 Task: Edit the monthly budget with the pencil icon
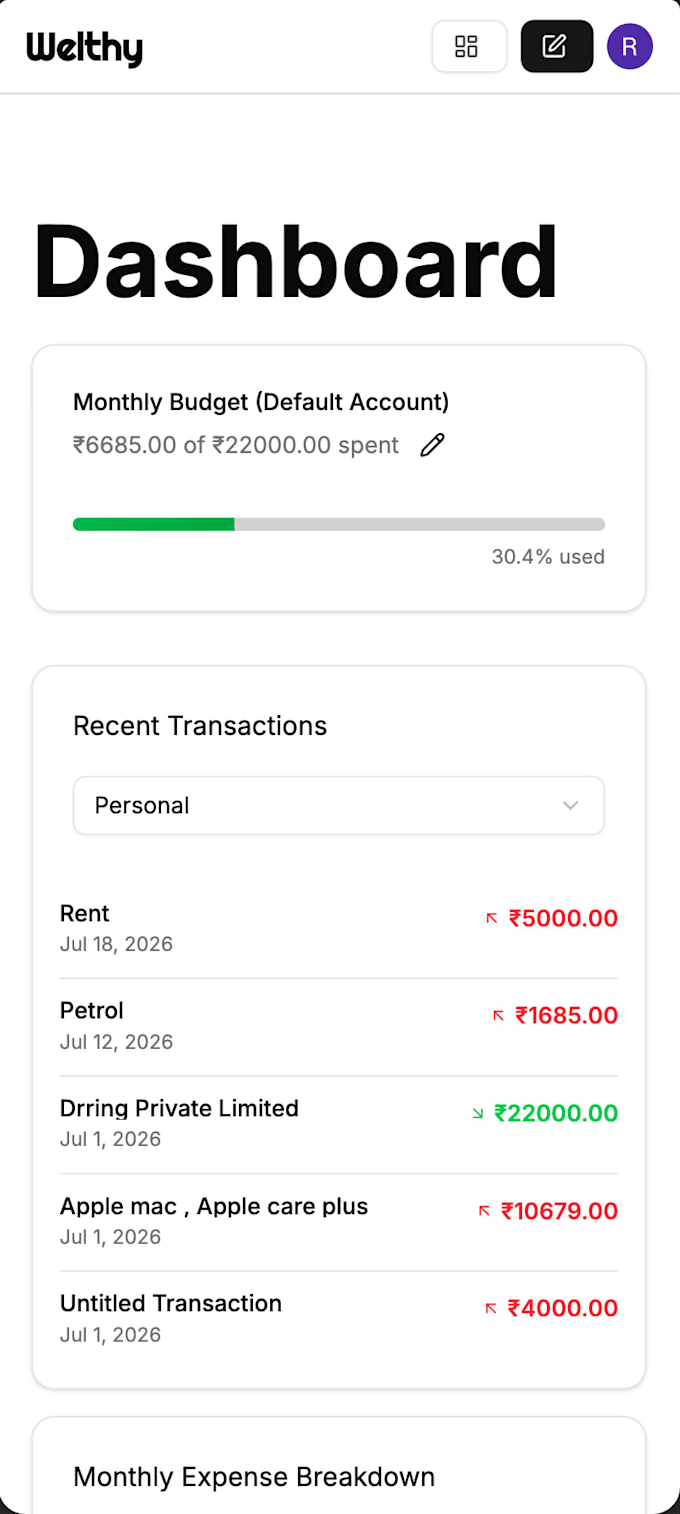(432, 445)
